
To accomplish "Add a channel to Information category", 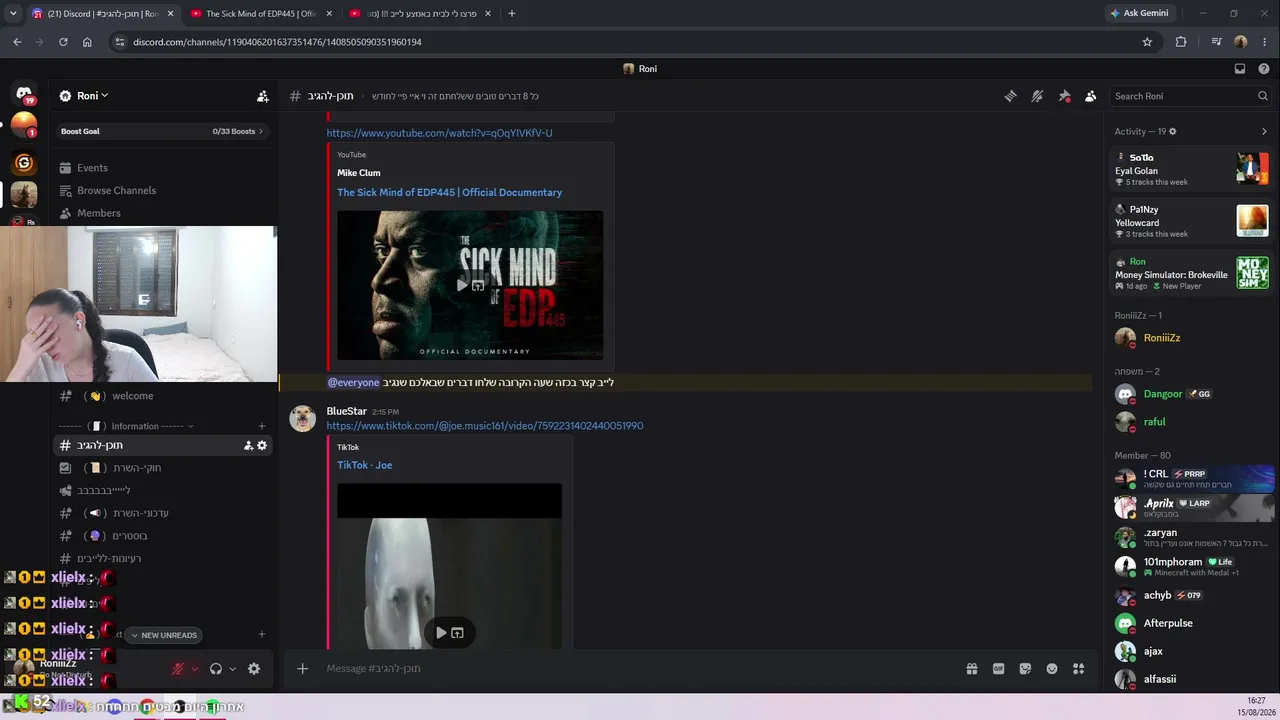I will click(x=262, y=427).
